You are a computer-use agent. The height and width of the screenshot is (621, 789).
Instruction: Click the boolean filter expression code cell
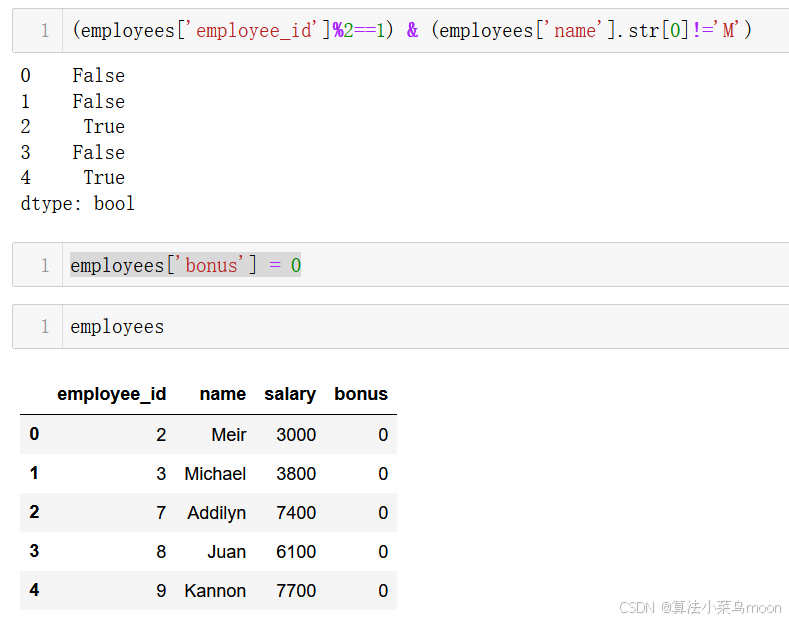tap(401, 31)
